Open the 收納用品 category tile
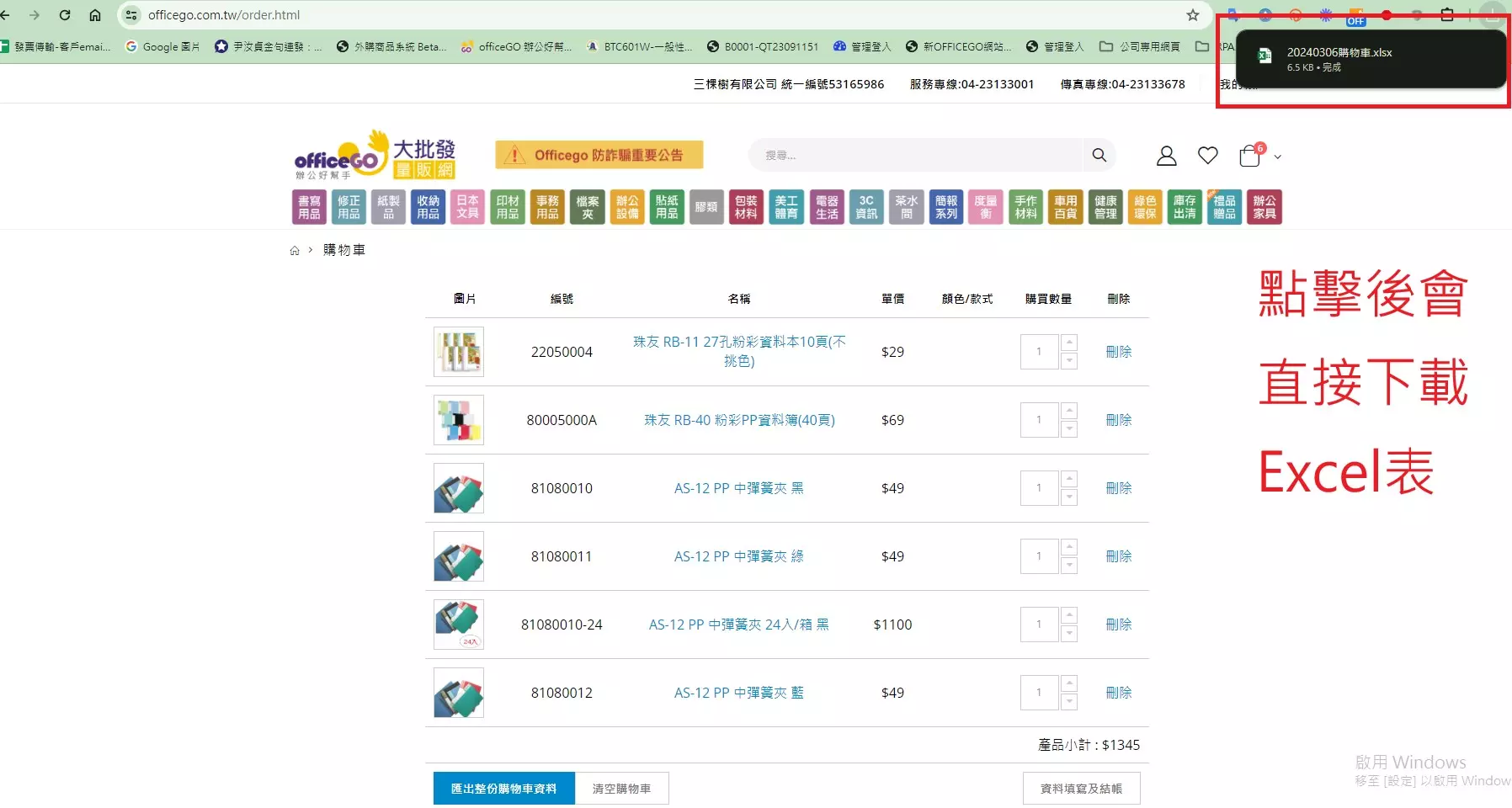This screenshot has width=1512, height=808. 428,207
